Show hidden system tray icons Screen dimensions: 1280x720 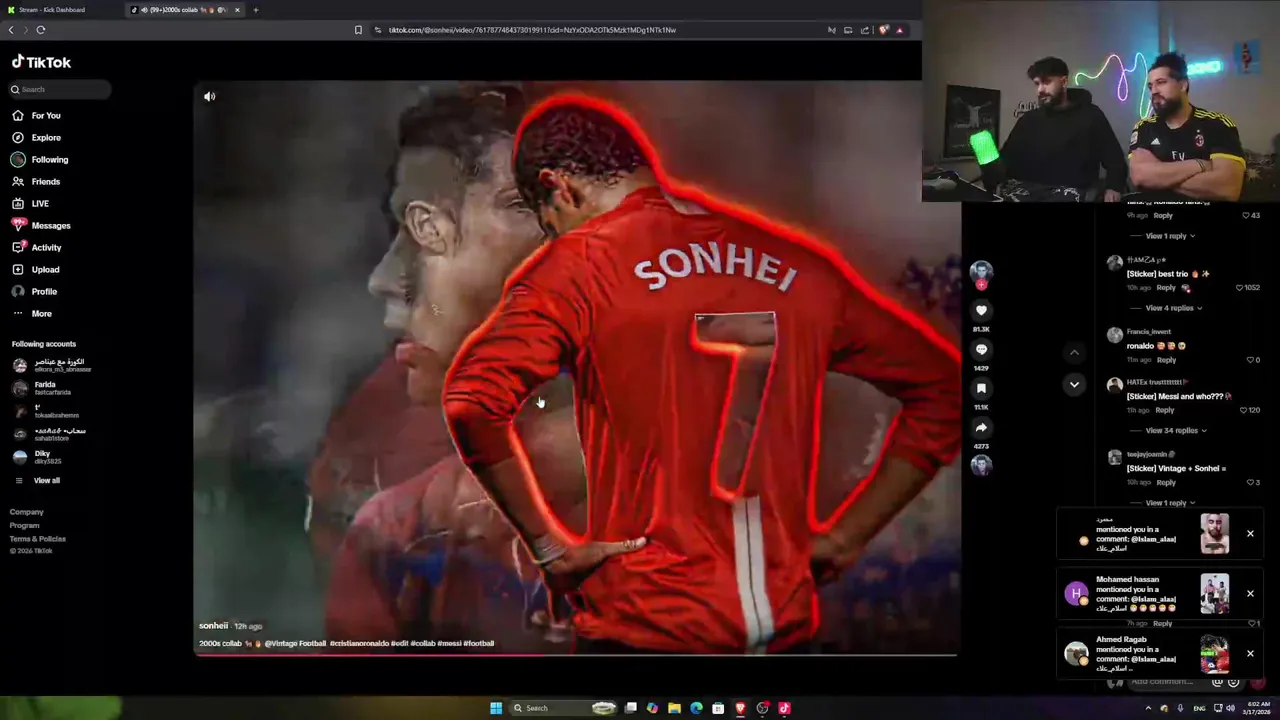[x=1148, y=708]
